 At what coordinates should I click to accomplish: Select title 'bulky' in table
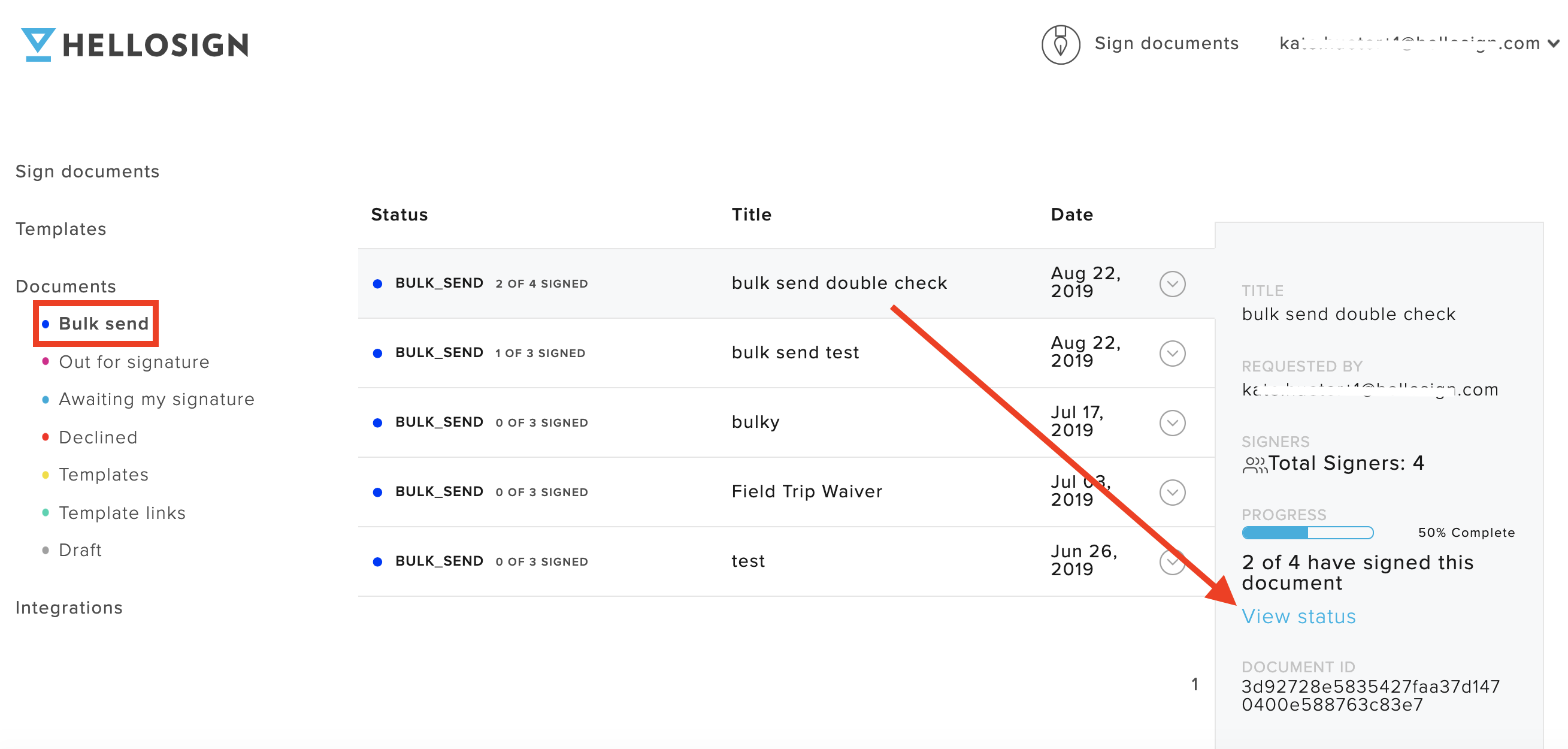[x=755, y=422]
